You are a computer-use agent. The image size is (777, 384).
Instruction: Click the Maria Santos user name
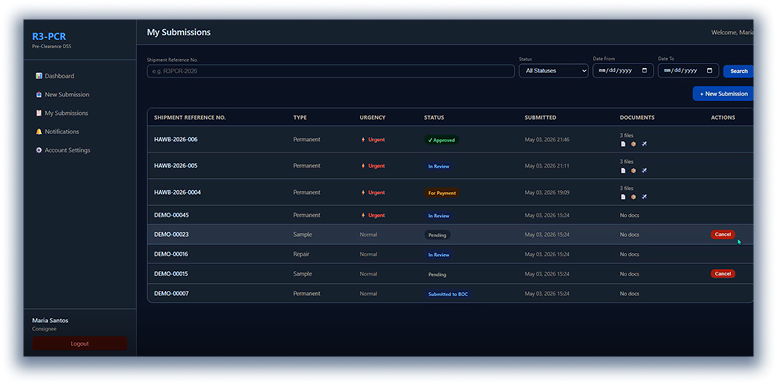tap(50, 321)
